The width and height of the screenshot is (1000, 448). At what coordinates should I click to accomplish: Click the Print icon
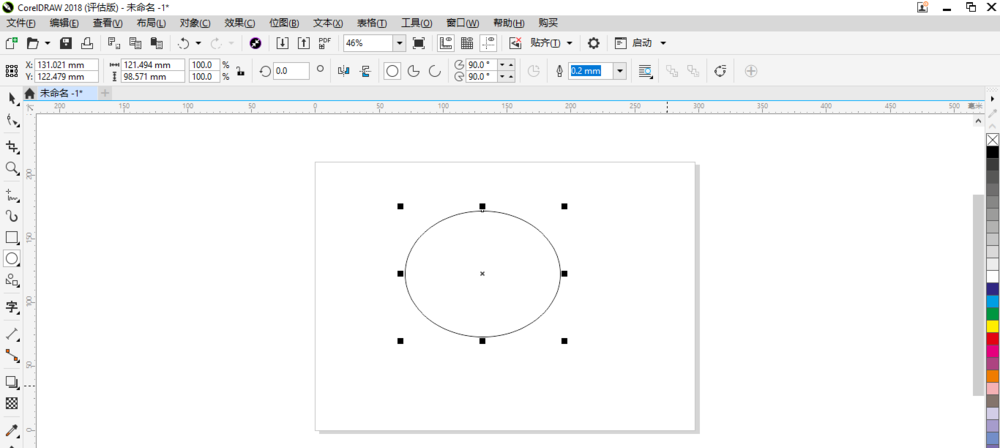[87, 43]
